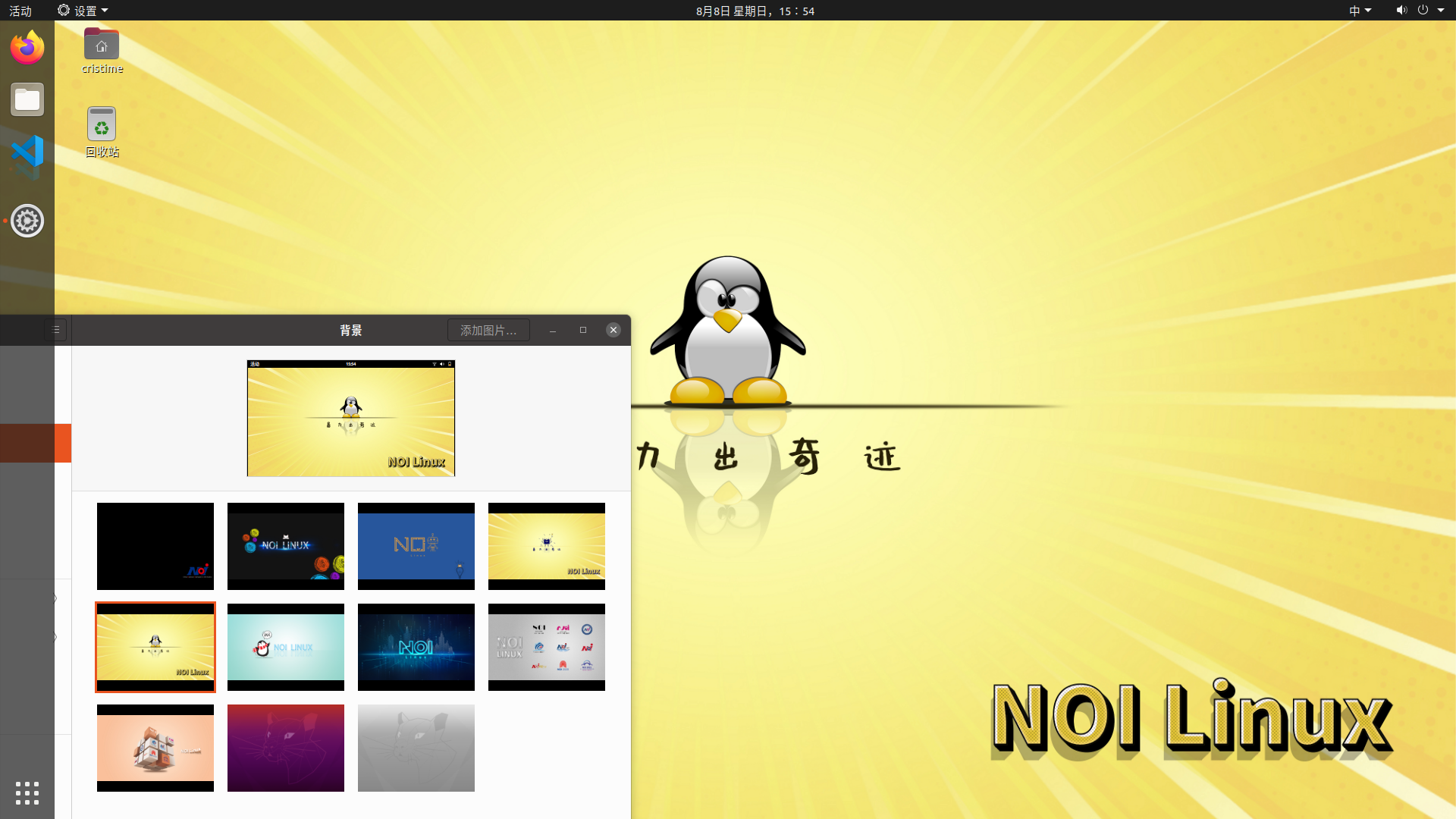This screenshot has height=819, width=1456.
Task: Select the highlighted orange sidebar item
Action: [36, 443]
